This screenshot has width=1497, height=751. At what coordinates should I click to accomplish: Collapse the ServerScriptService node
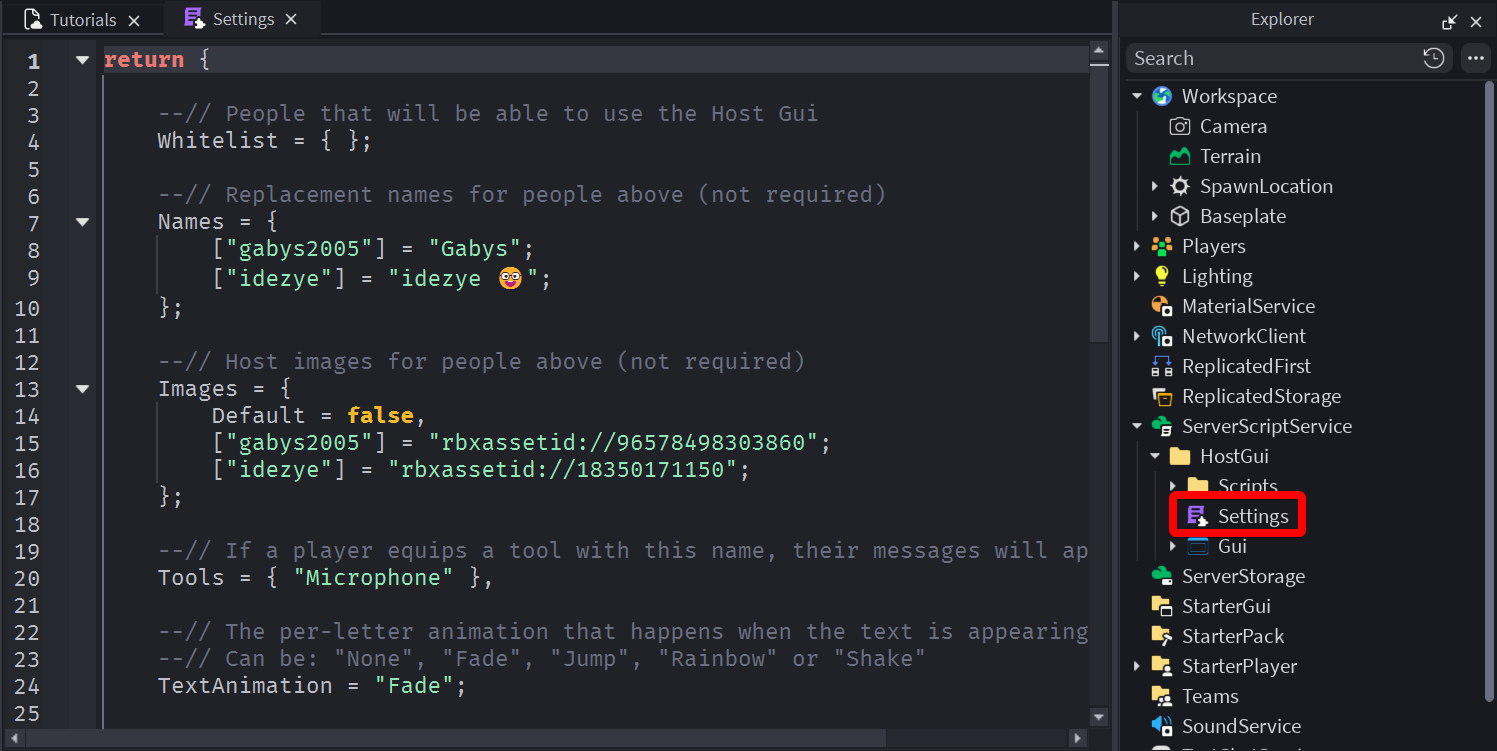point(1137,426)
